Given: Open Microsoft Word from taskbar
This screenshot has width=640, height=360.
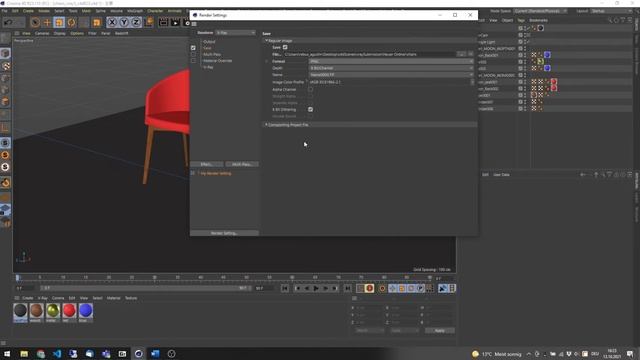Looking at the screenshot, I should 155,354.
